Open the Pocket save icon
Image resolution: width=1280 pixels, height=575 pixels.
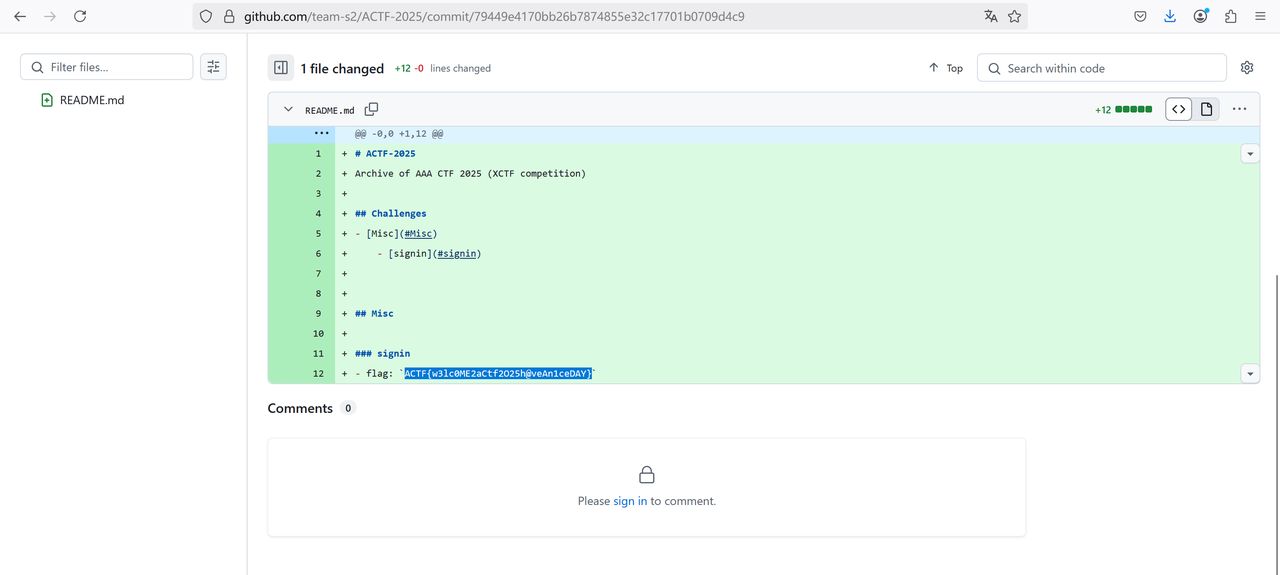1140,16
